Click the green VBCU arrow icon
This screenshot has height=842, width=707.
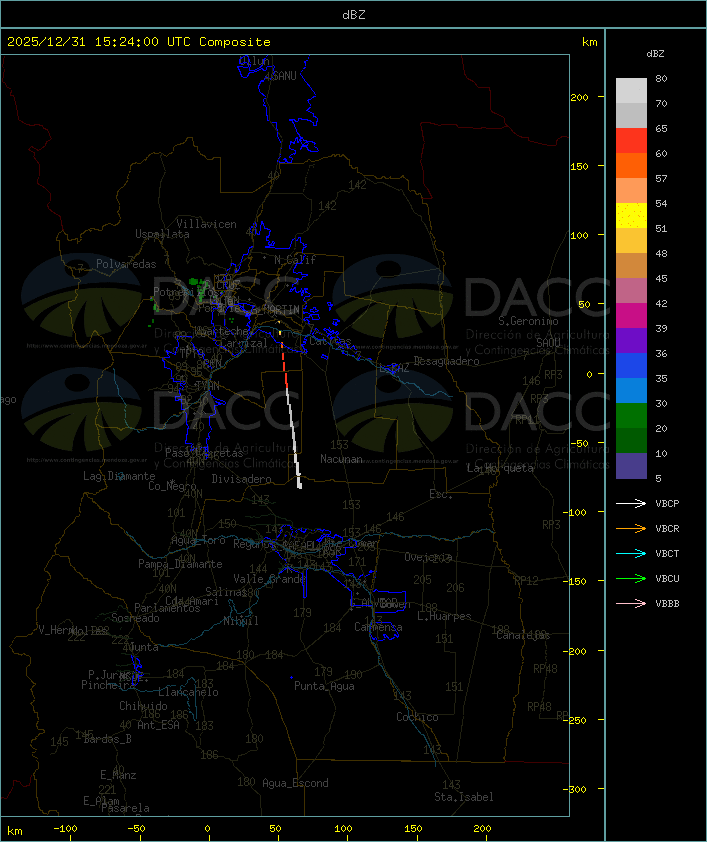(x=631, y=578)
